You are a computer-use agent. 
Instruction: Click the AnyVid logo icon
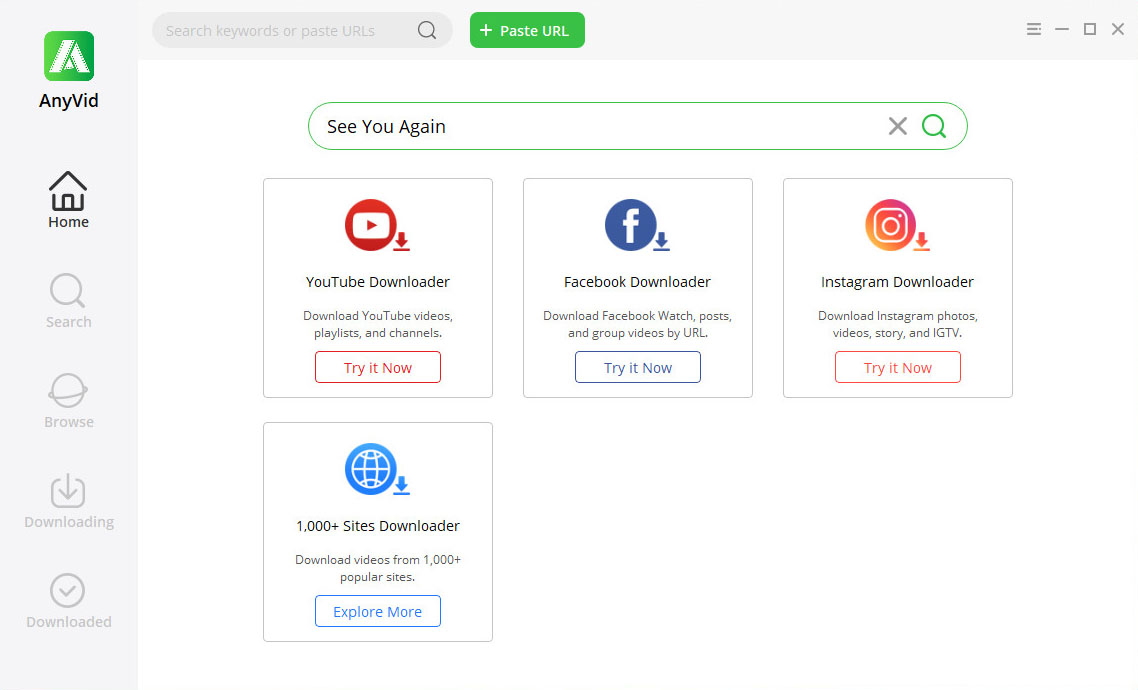(69, 56)
